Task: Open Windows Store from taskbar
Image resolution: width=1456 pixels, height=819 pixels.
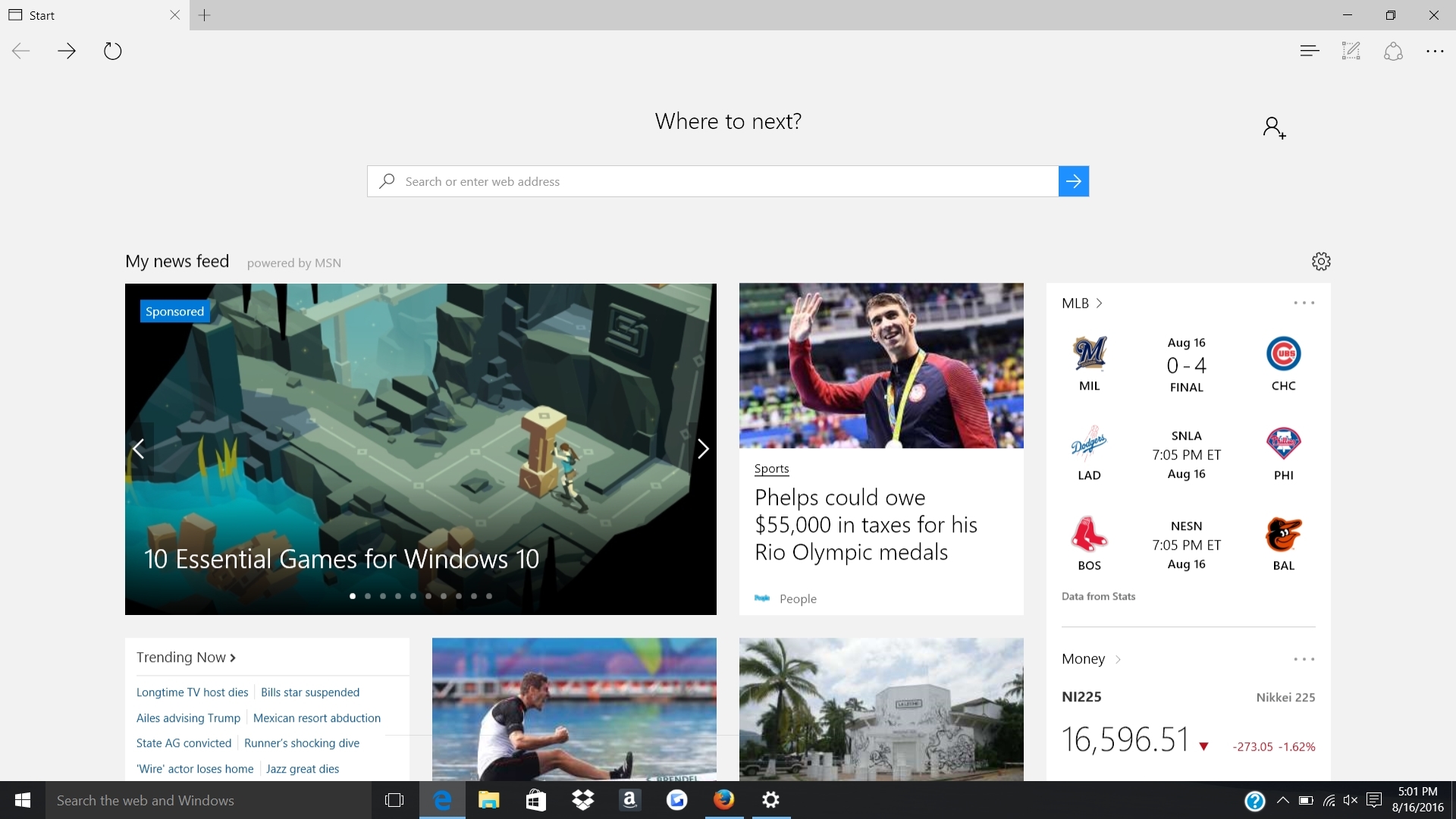Action: coord(536,800)
